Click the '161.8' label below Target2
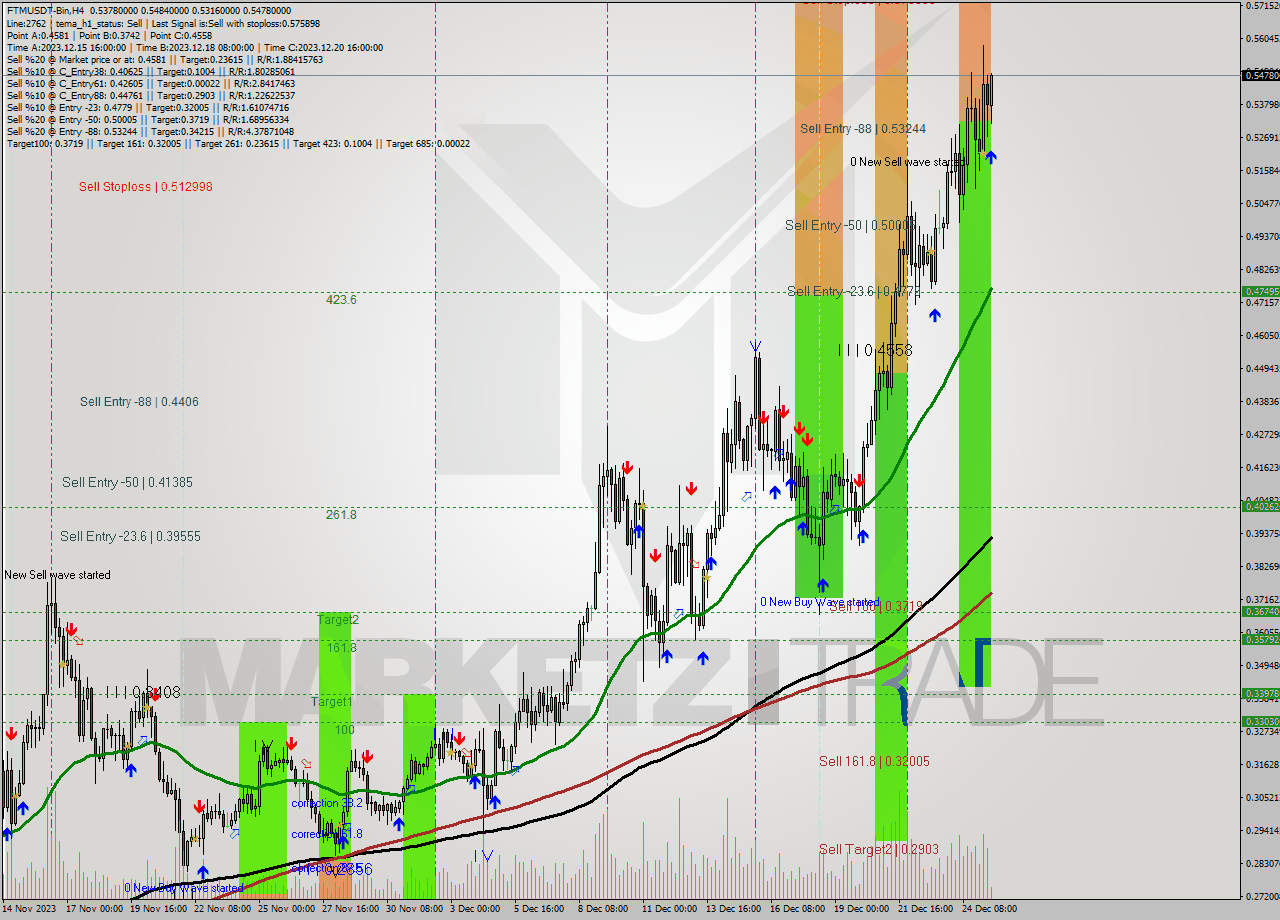Image resolution: width=1280 pixels, height=920 pixels. click(x=342, y=648)
